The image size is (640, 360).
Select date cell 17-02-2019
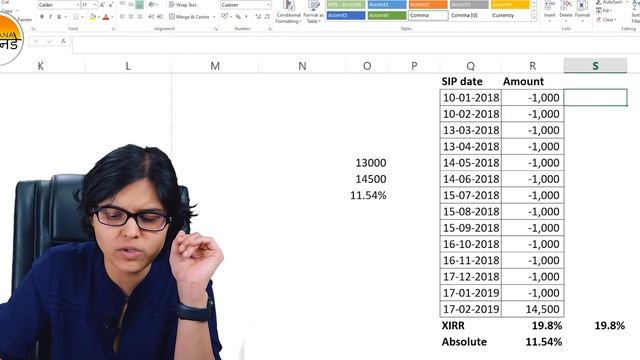tap(471, 309)
